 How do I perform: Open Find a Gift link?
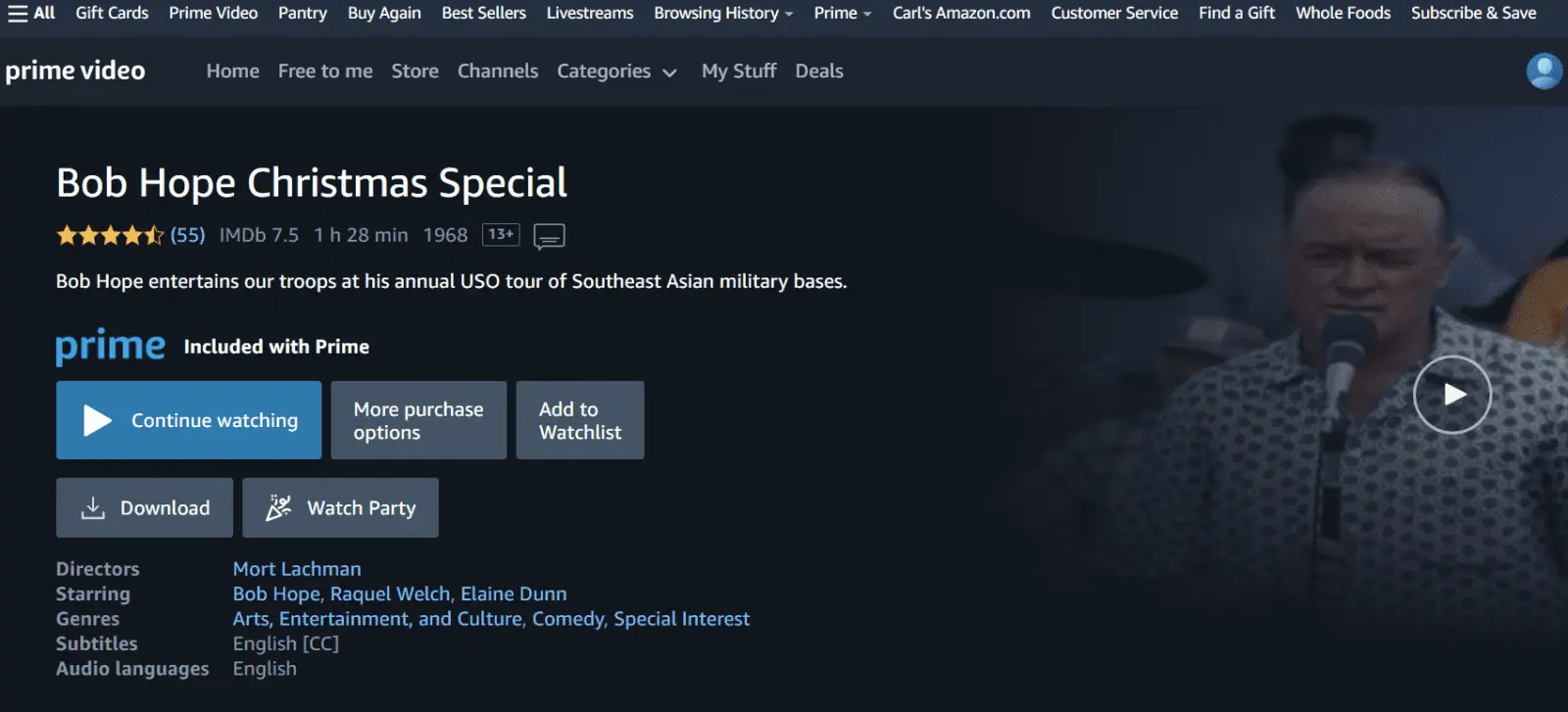(x=1237, y=13)
